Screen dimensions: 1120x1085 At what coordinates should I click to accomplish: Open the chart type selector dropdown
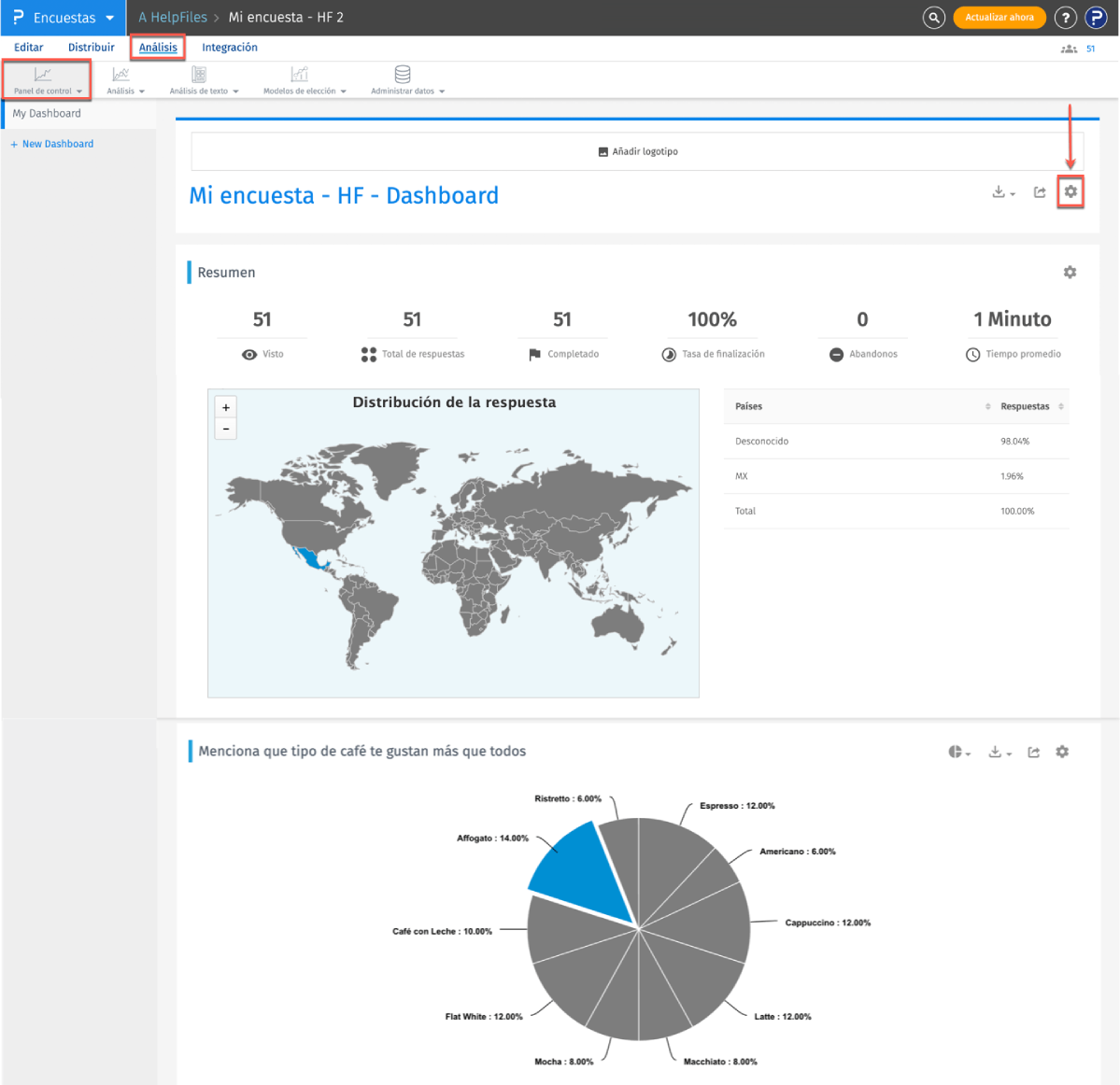click(x=957, y=752)
